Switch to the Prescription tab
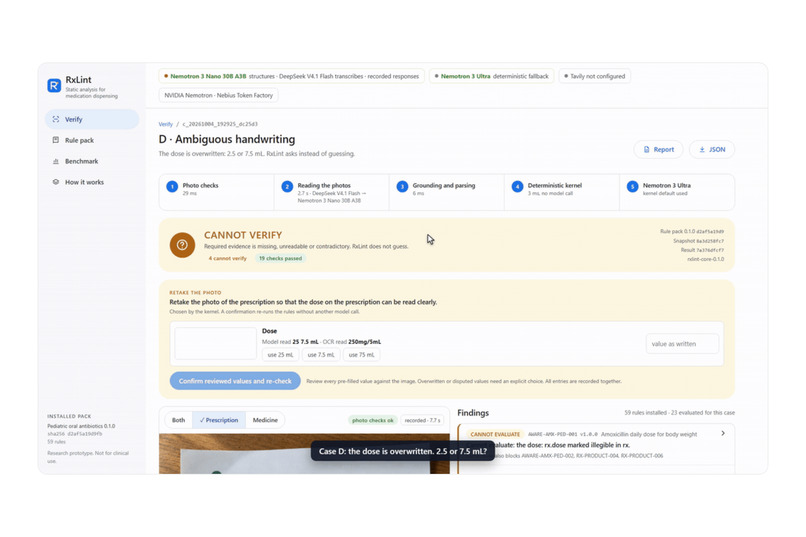Screen dimensions: 806x537 (x=219, y=420)
